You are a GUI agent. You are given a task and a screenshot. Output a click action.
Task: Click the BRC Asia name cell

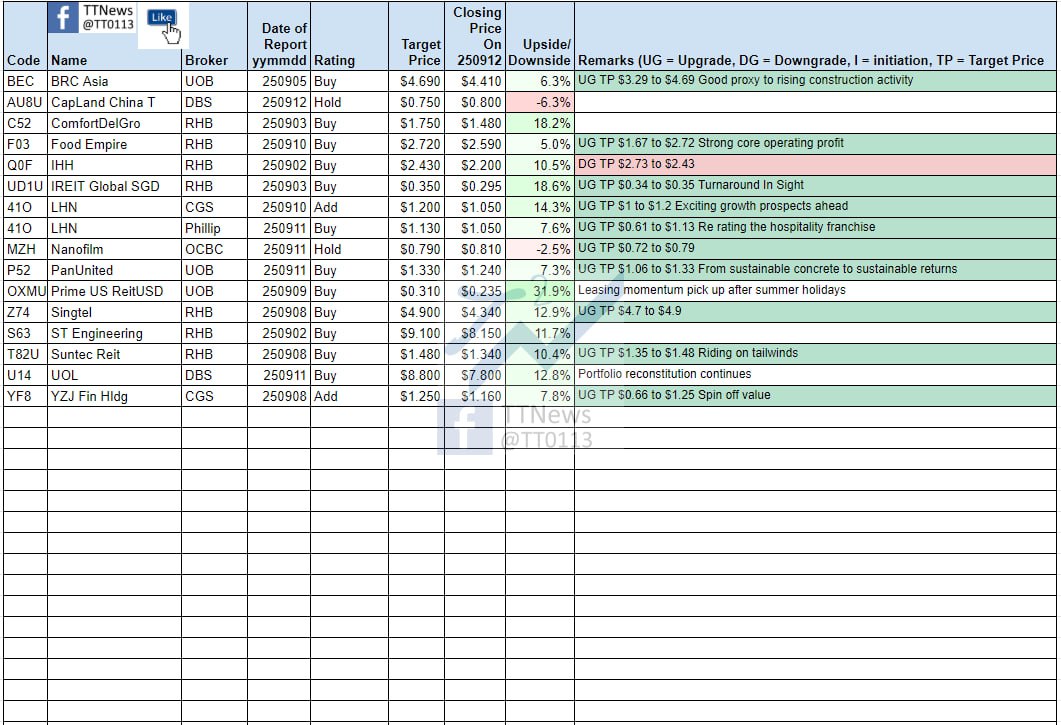pos(114,81)
